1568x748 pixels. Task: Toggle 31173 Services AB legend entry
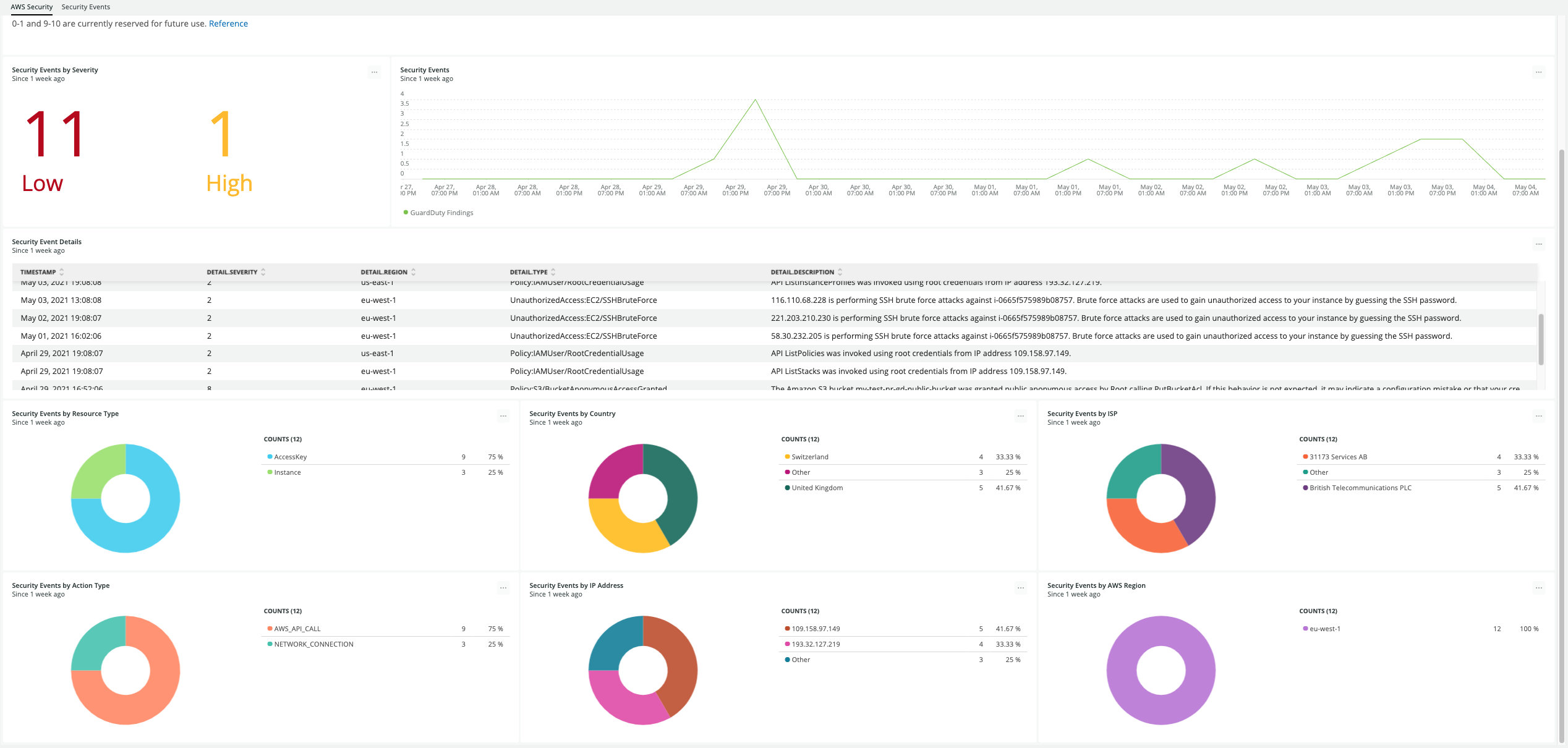[1335, 457]
